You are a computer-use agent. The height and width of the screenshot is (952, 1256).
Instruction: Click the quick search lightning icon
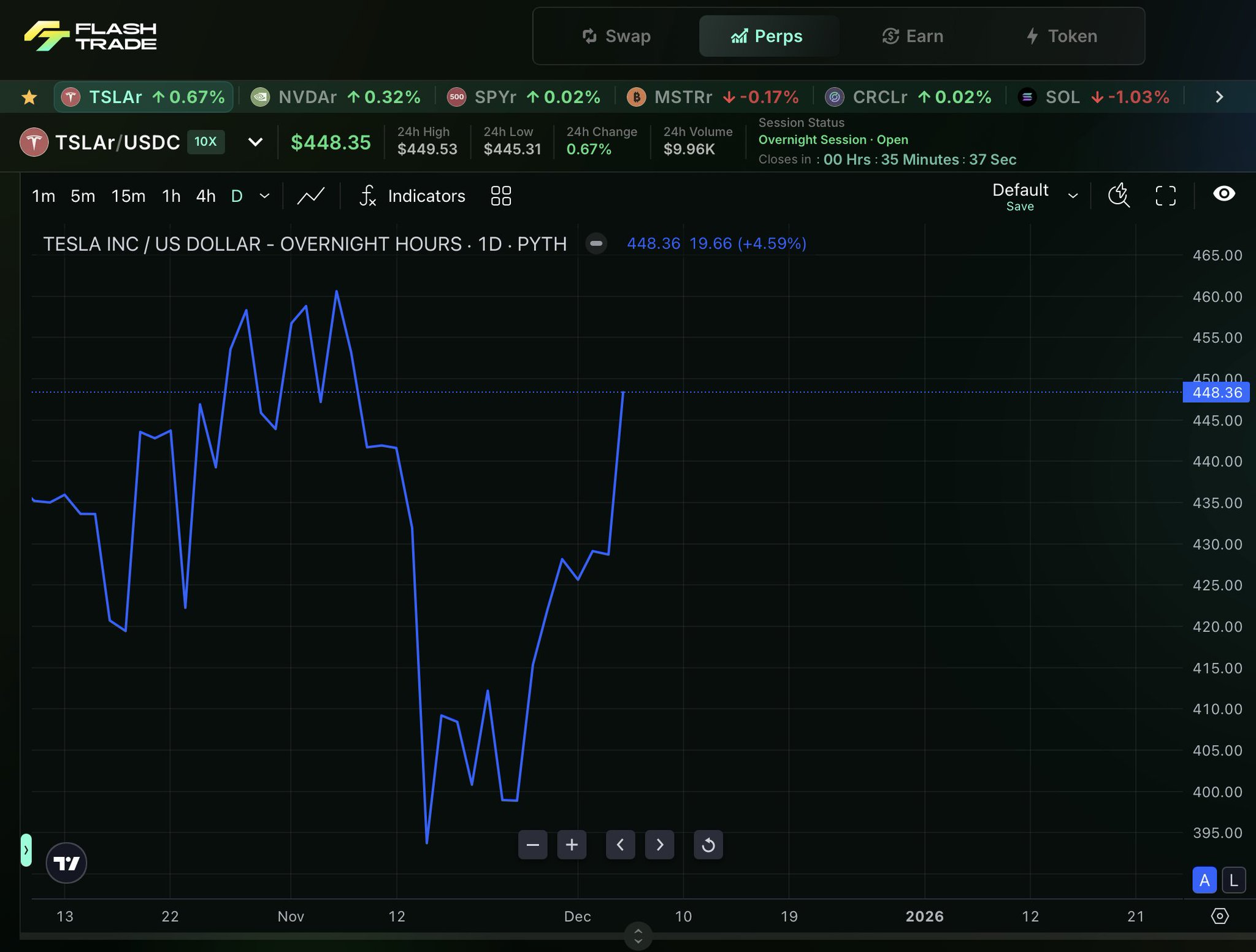click(x=1119, y=196)
